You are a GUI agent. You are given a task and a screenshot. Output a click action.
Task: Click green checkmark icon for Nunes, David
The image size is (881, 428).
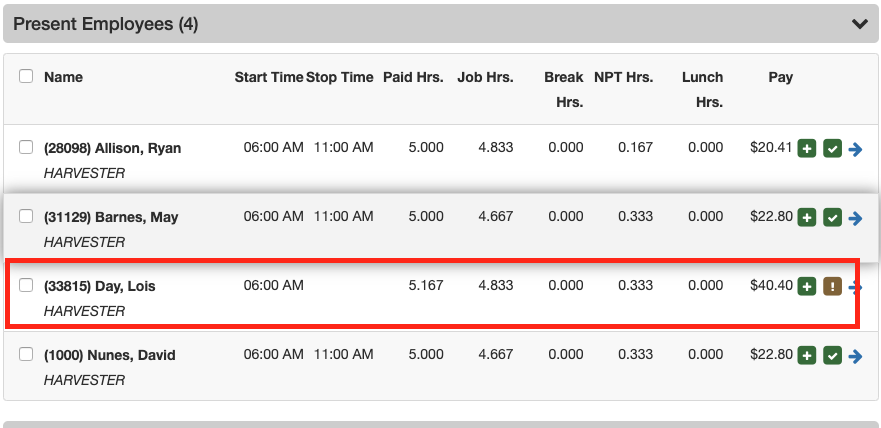tap(832, 355)
